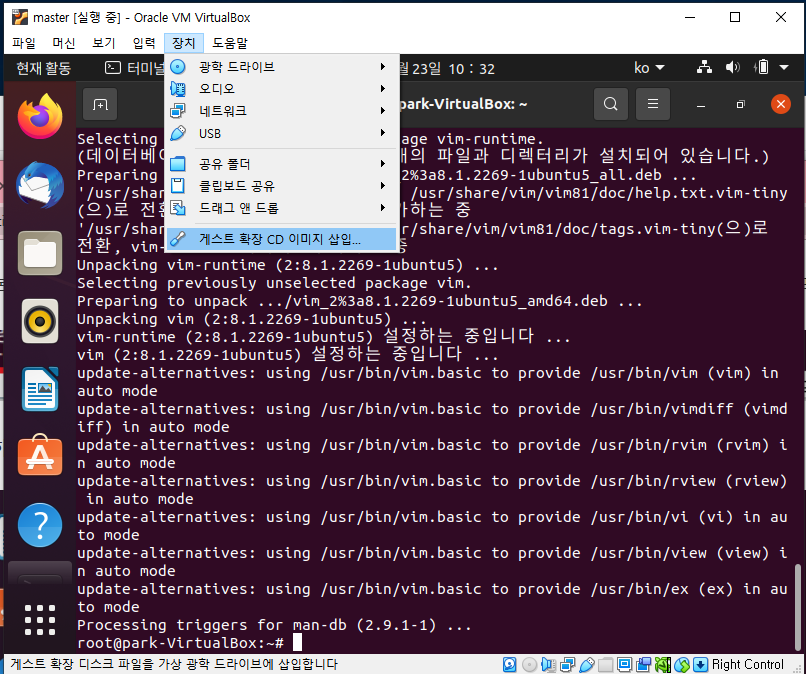This screenshot has width=806, height=674.
Task: Expand the 공유 폴더 submenu arrow
Action: coord(383,164)
